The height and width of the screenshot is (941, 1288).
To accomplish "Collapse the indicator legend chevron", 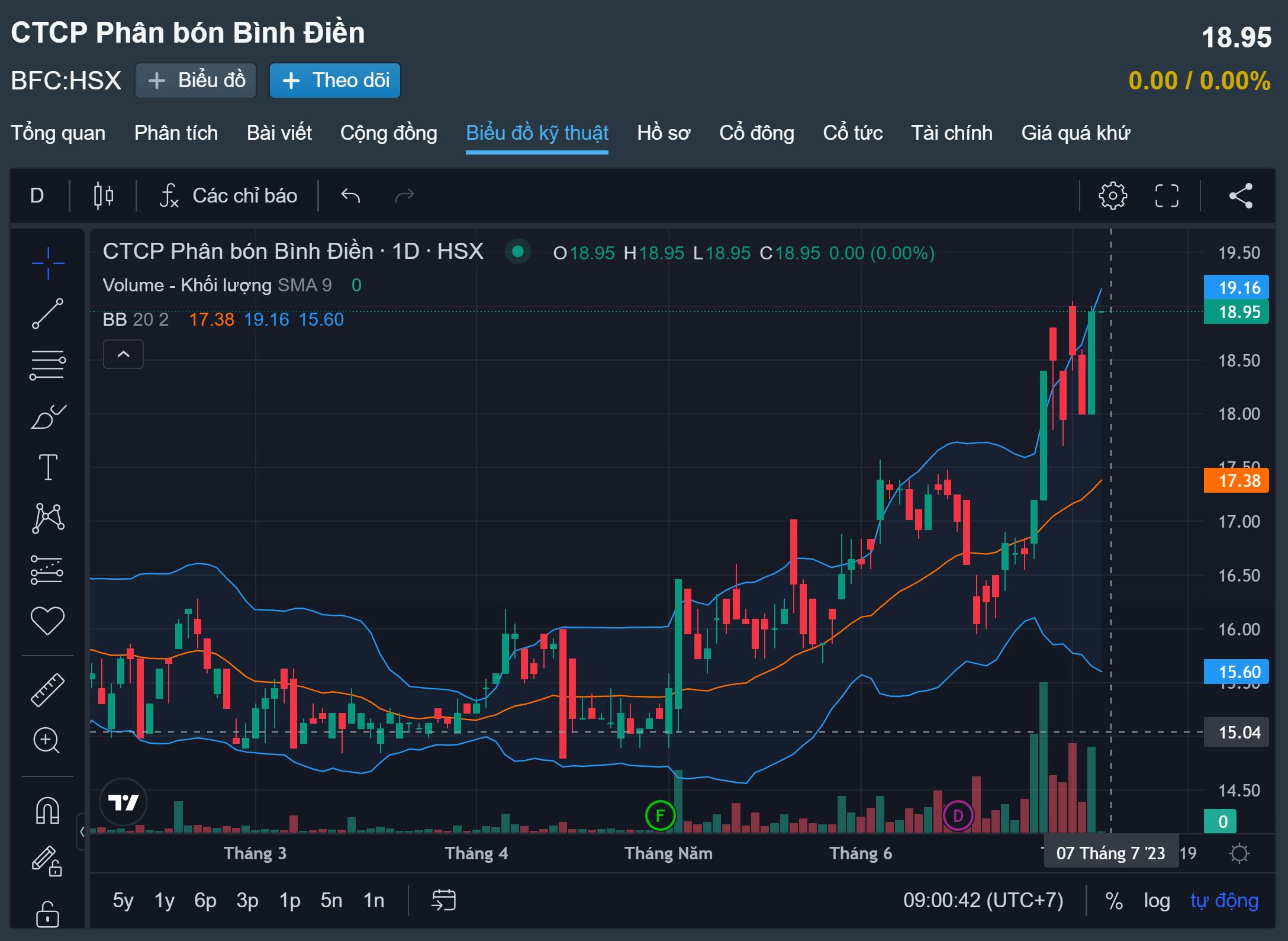I will click(x=123, y=354).
